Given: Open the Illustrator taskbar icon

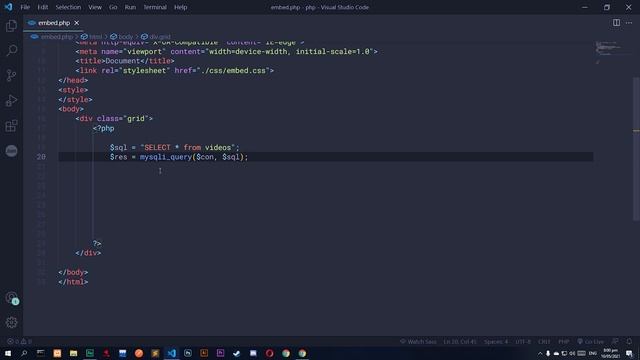Looking at the screenshot, I should click(204, 353).
